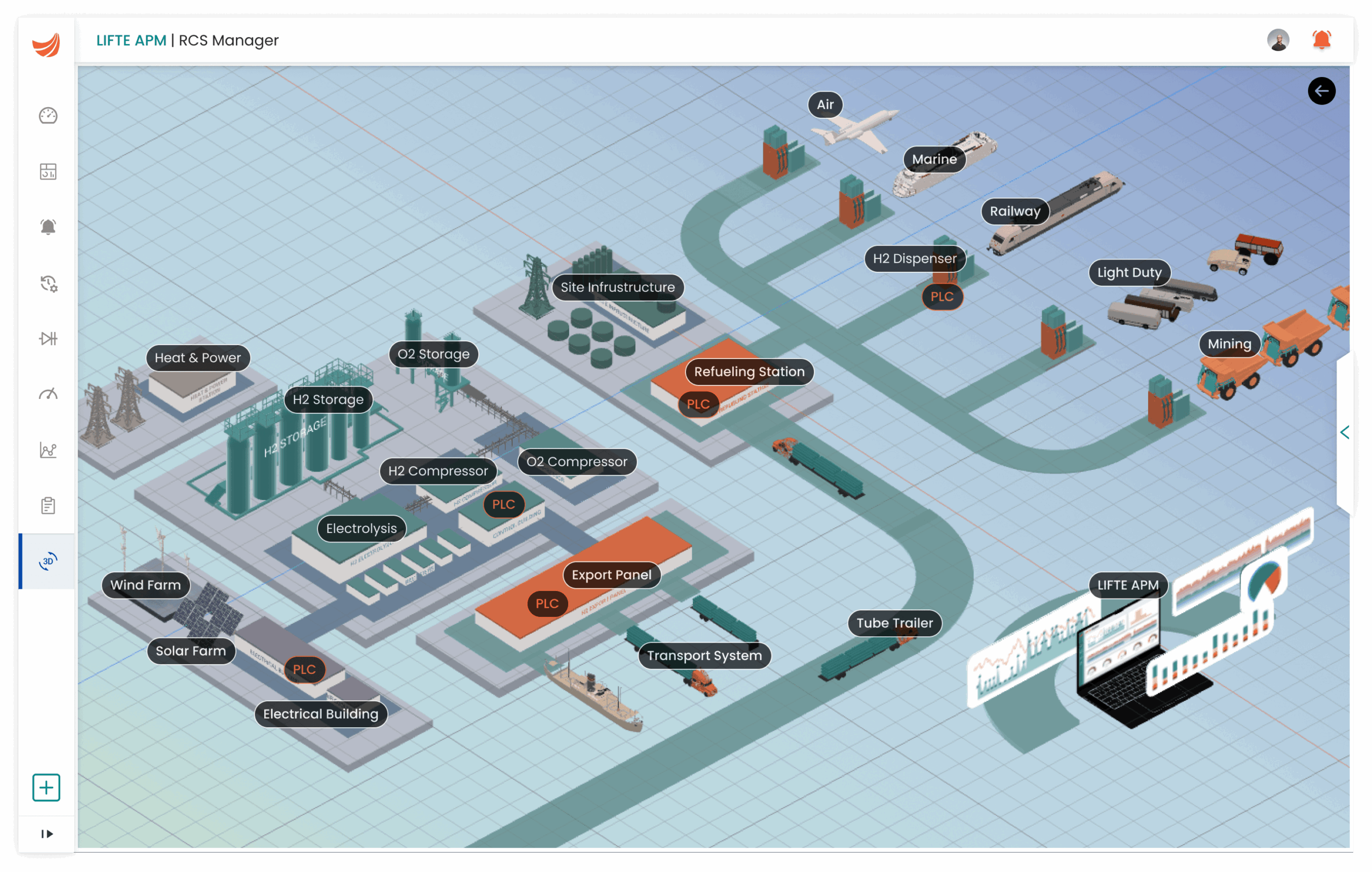This screenshot has width=1372, height=872.
Task: Expand the sidebar with bottom arrow
Action: point(47,834)
